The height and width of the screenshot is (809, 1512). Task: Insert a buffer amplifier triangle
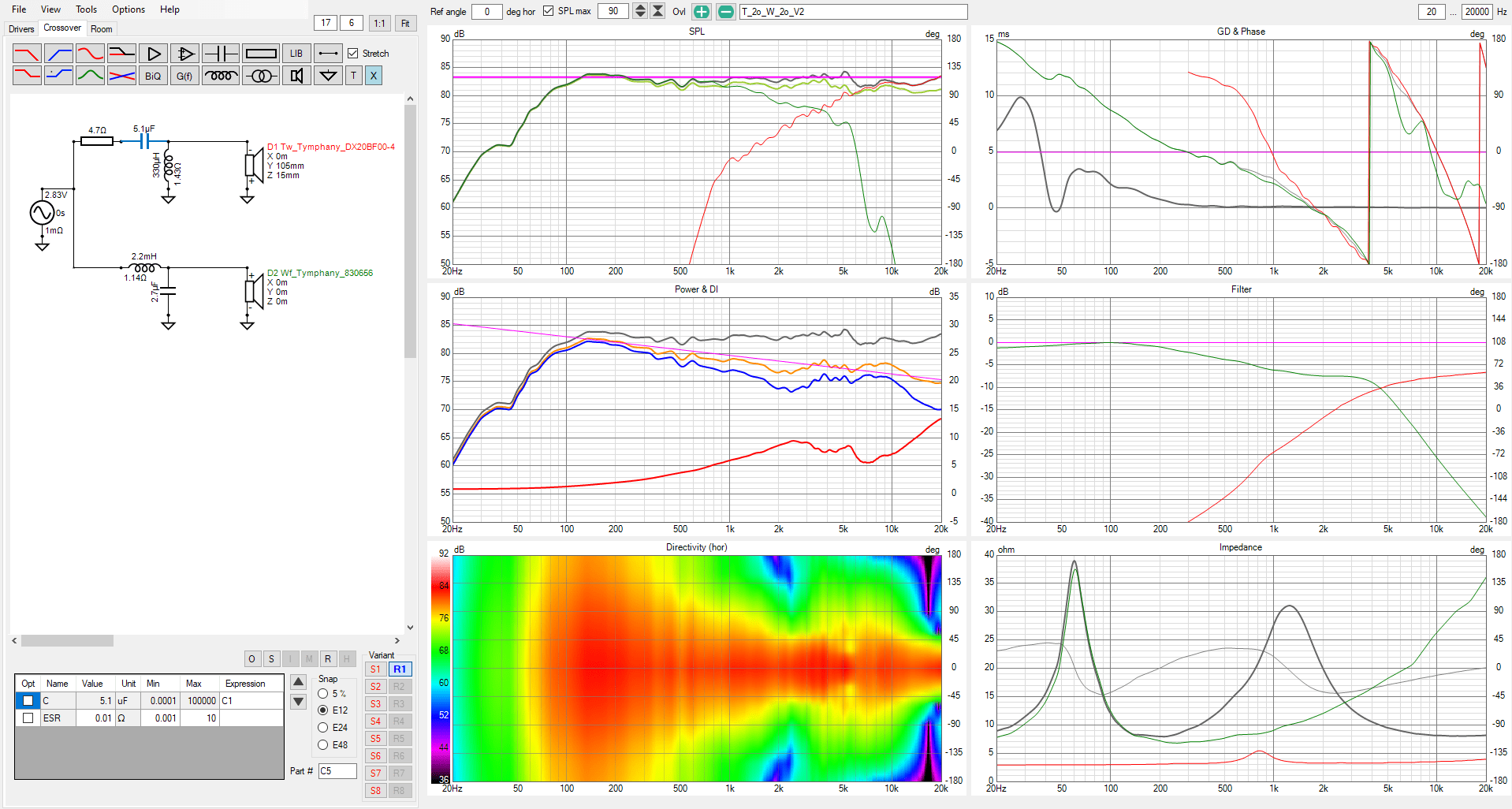(x=153, y=54)
